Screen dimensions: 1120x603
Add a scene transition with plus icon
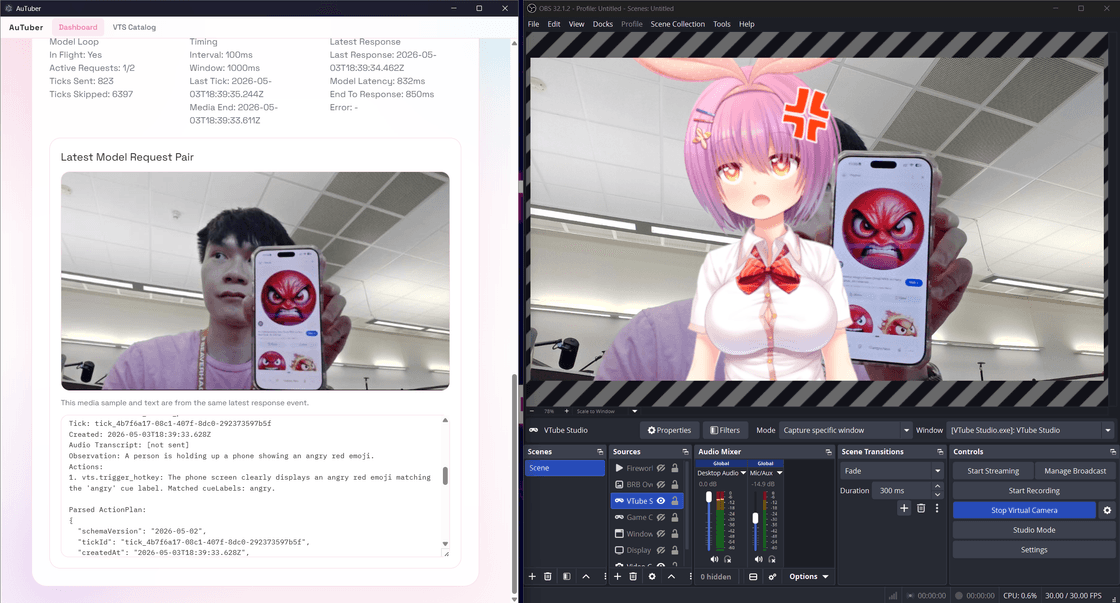point(904,508)
